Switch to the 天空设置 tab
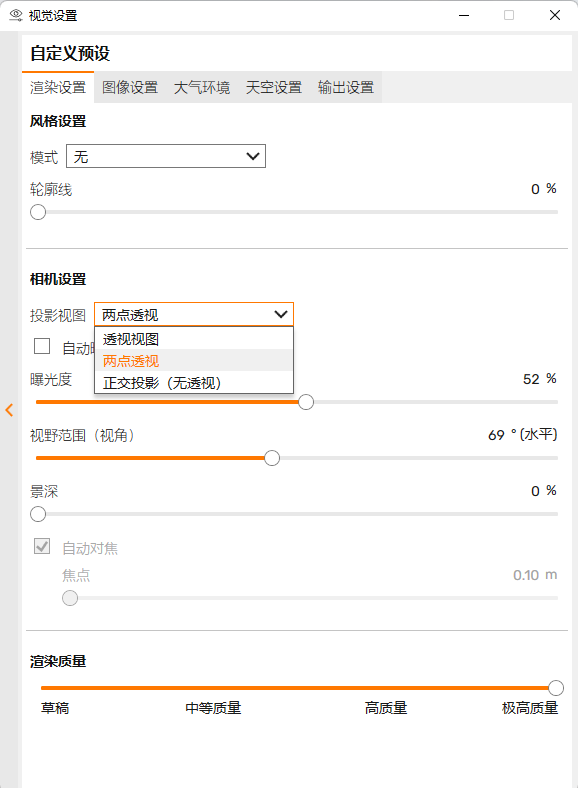578x788 pixels. coord(273,87)
